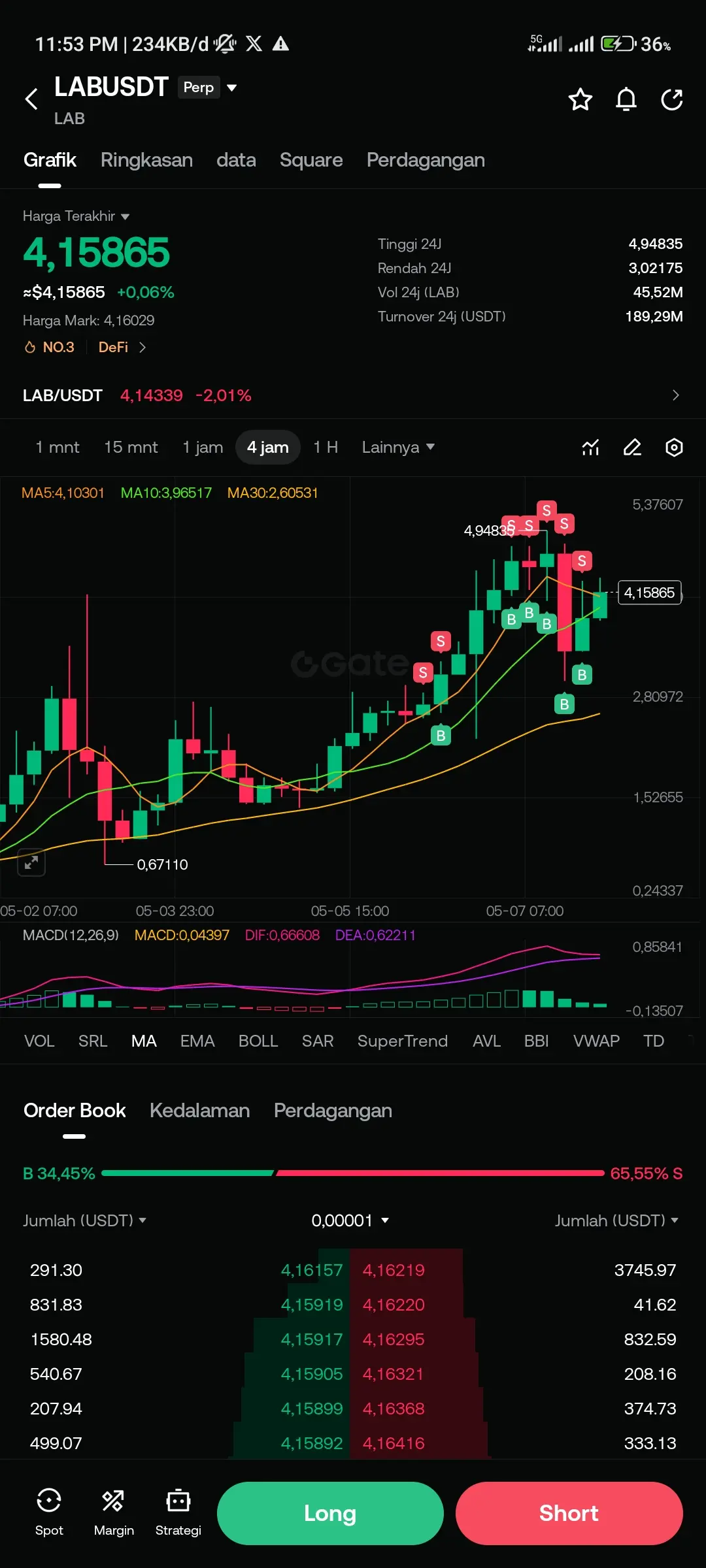The width and height of the screenshot is (706, 1568).
Task: Enable the SAR indicator
Action: click(x=318, y=1041)
